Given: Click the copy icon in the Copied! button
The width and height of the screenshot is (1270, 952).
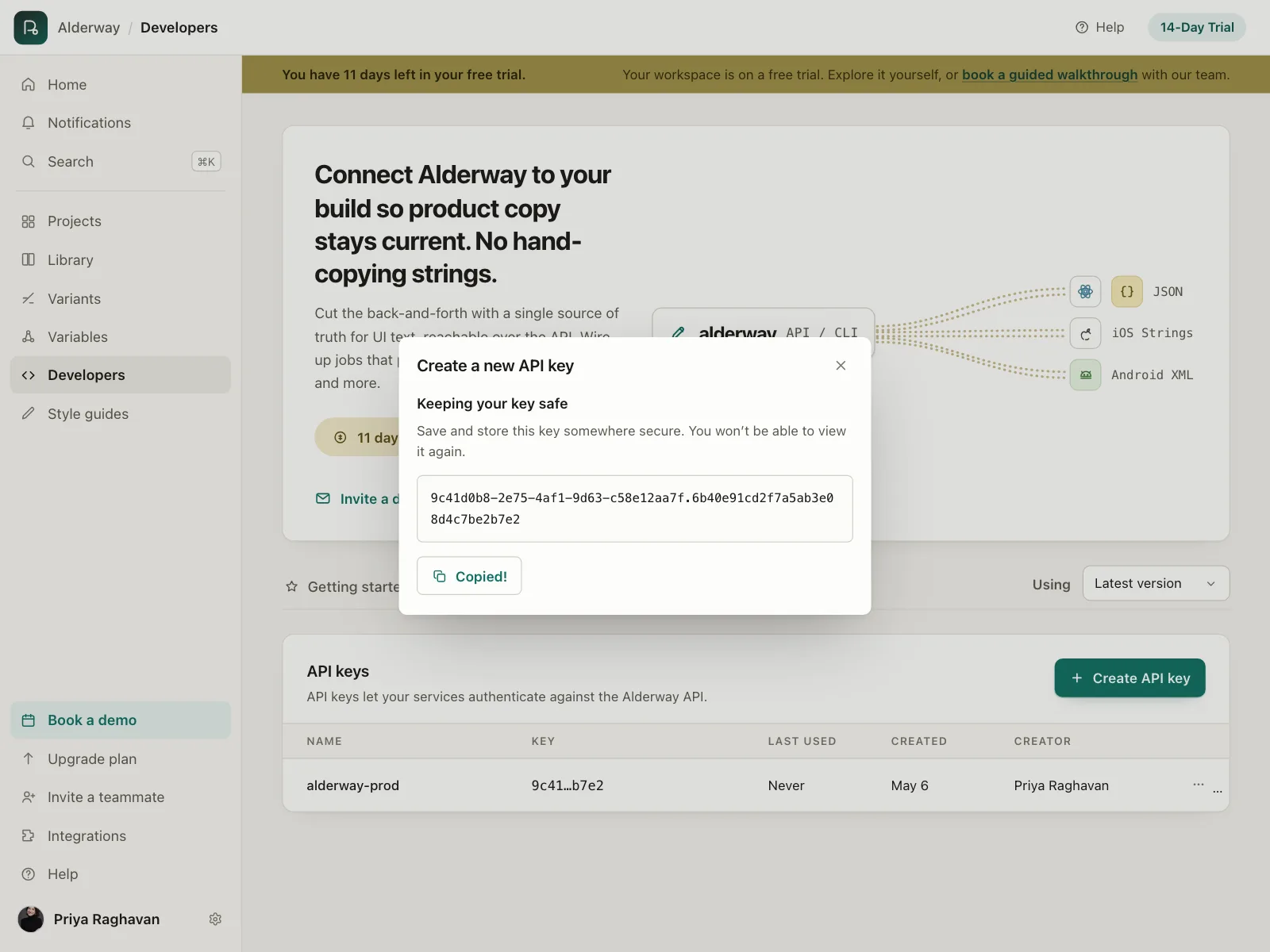Looking at the screenshot, I should (x=439, y=577).
